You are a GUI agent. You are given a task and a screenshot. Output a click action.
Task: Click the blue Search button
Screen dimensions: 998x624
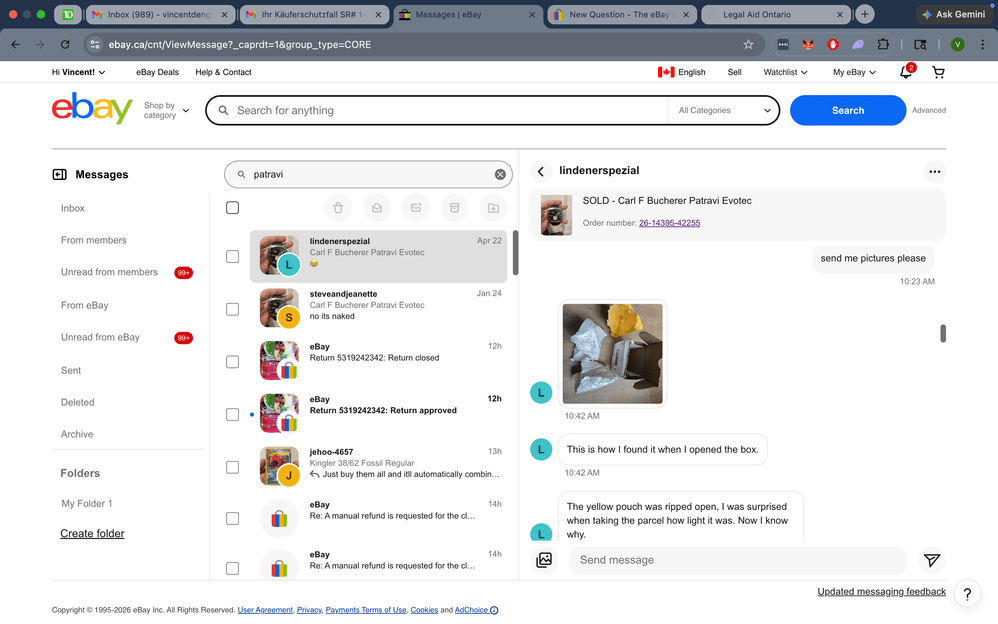[x=848, y=111]
